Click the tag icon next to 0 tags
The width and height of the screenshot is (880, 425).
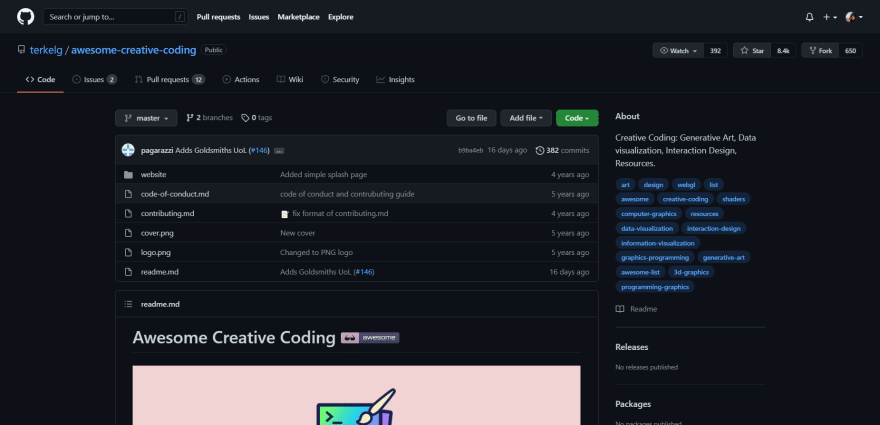(245, 118)
